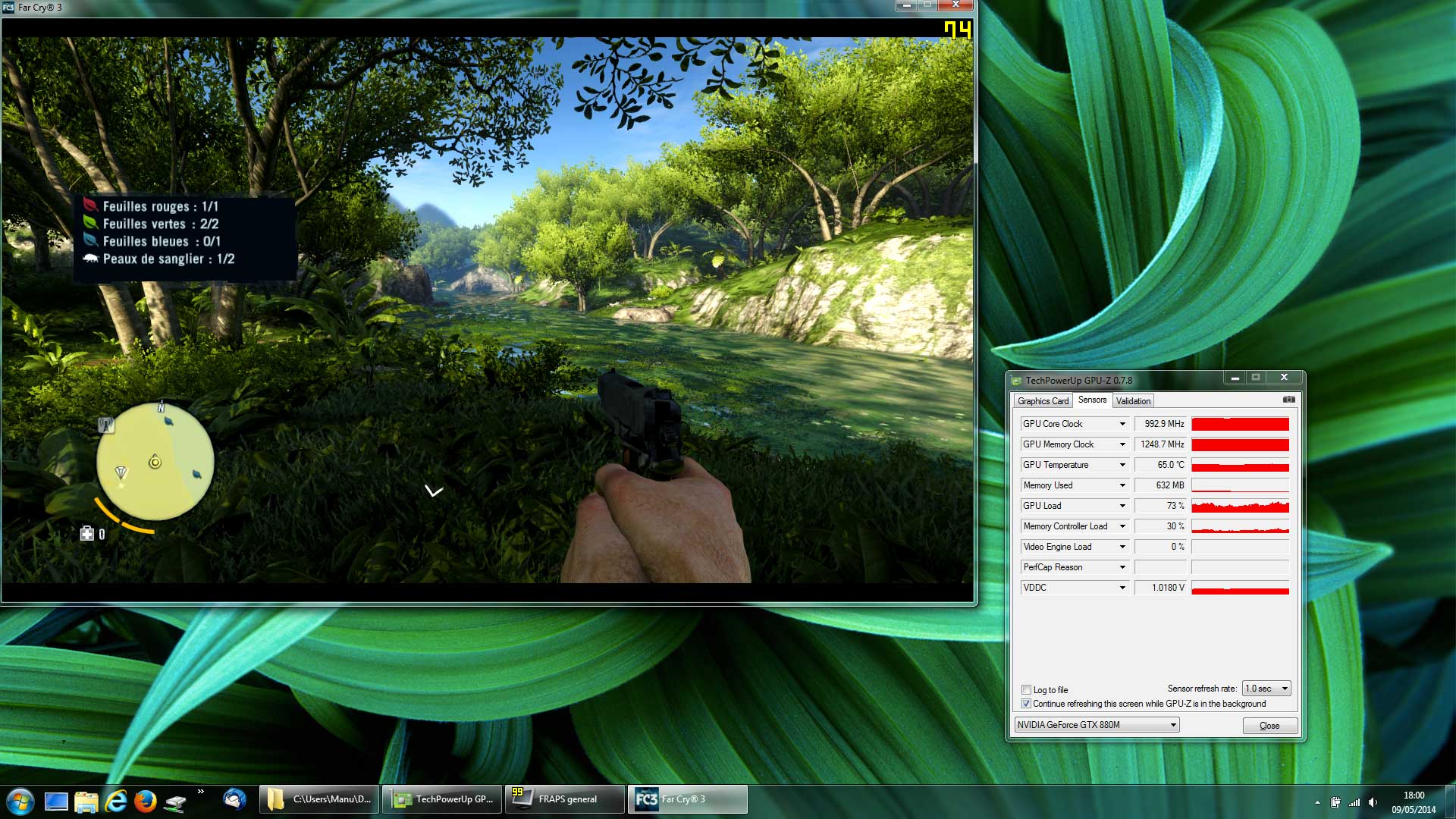Click the medkit counter icon in game HUD
The image size is (1456, 819).
pyautogui.click(x=87, y=534)
